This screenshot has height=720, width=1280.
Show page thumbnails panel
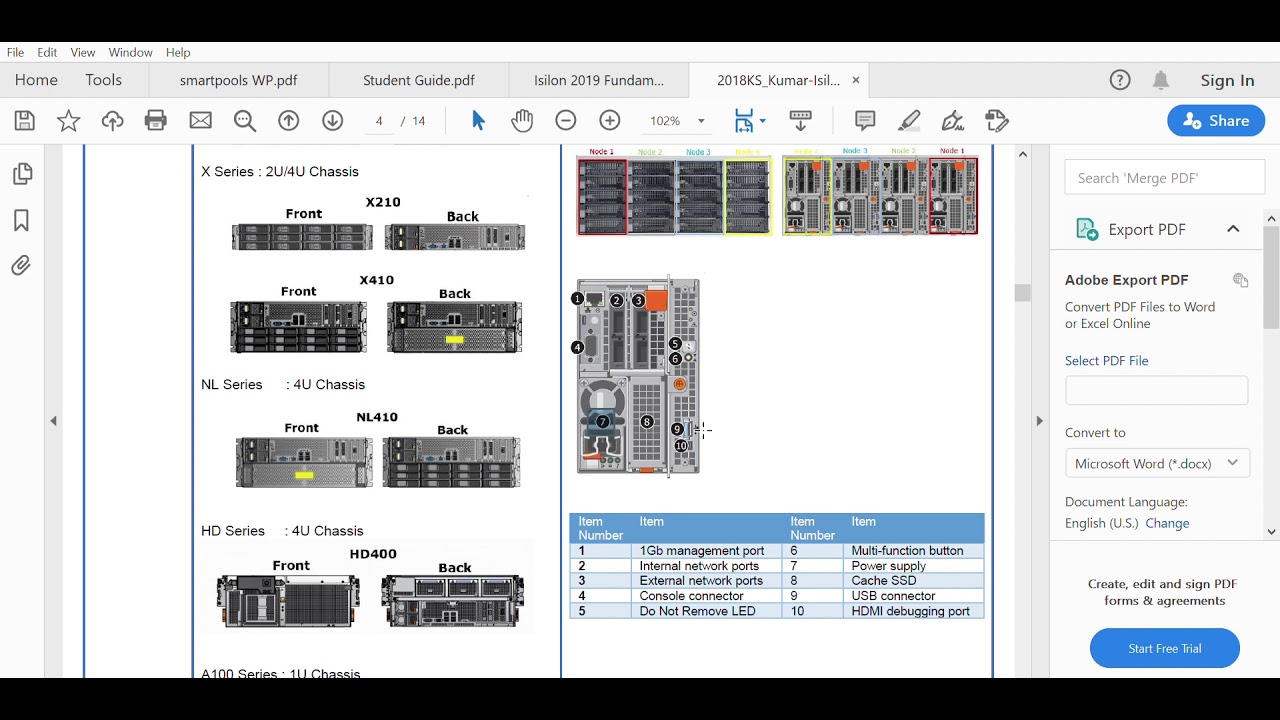(x=21, y=175)
